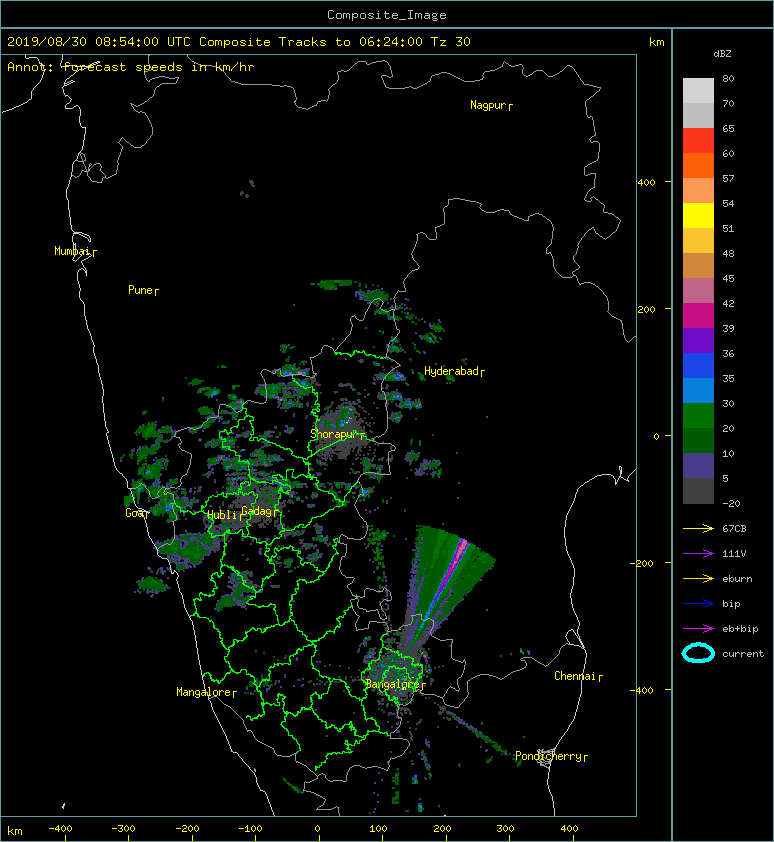Click the Gadag city label
The height and width of the screenshot is (842, 774).
(260, 511)
